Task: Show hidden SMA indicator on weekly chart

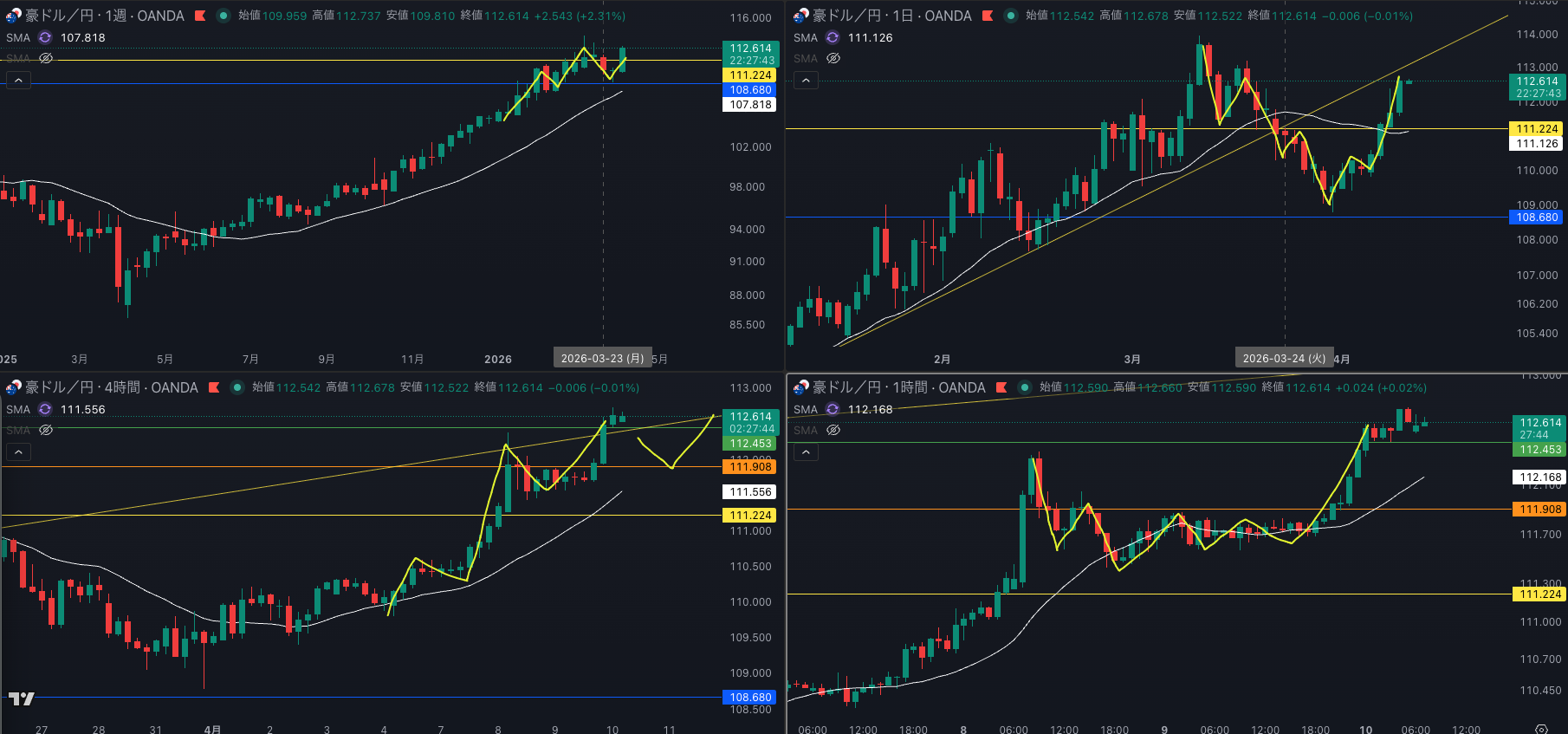Action: pos(46,58)
